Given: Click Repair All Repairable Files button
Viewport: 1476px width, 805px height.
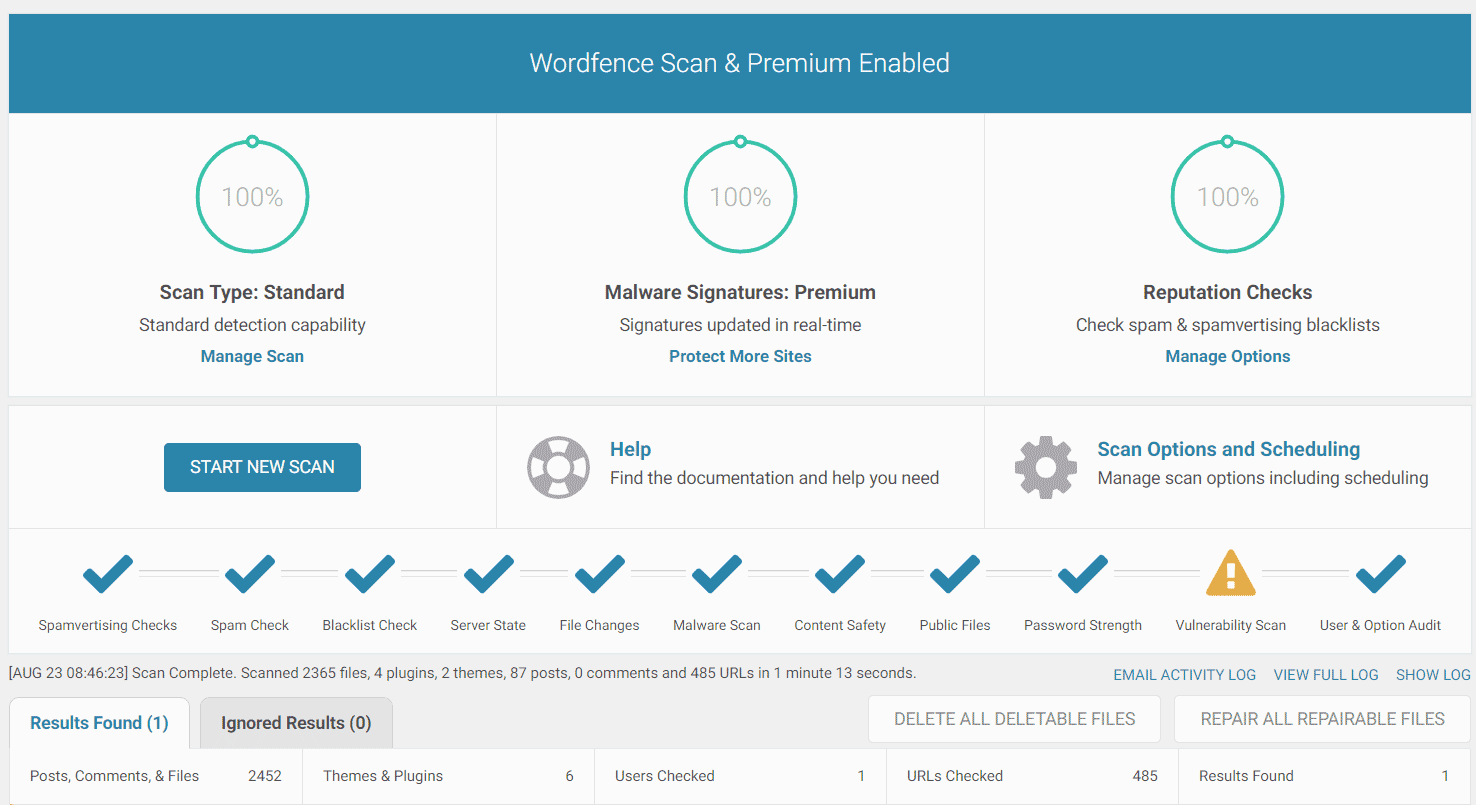Looking at the screenshot, I should [x=1323, y=719].
